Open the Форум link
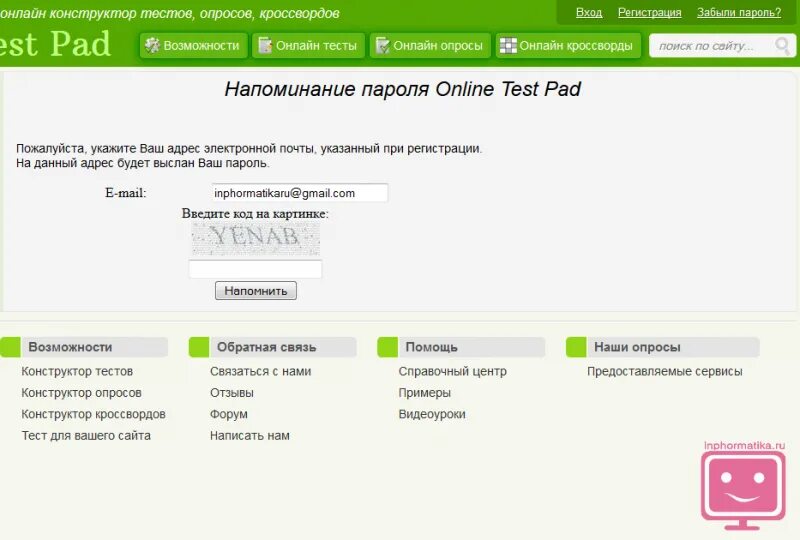This screenshot has width=800, height=540. point(229,414)
